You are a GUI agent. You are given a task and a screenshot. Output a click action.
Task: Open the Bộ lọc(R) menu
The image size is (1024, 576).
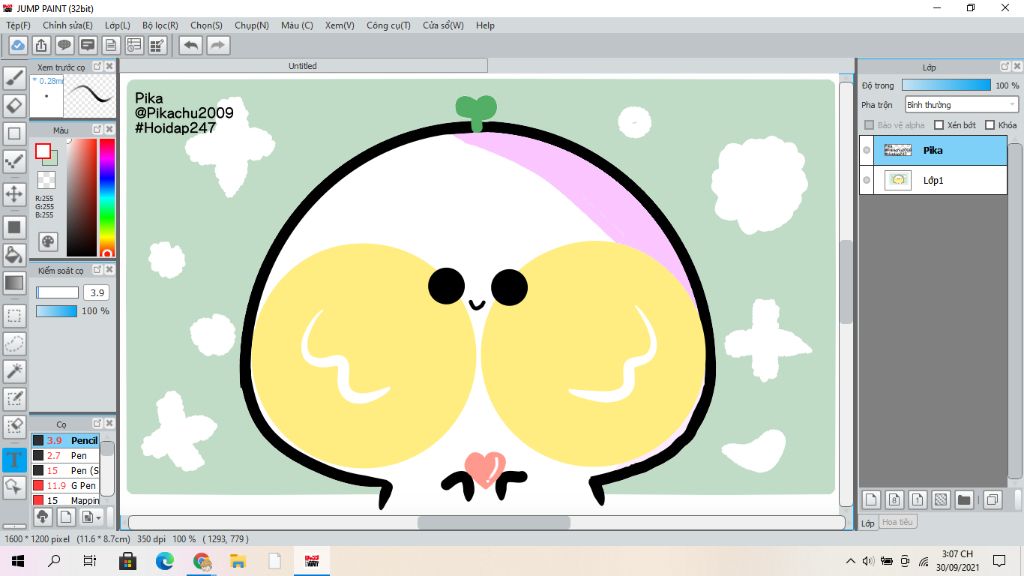click(x=160, y=25)
